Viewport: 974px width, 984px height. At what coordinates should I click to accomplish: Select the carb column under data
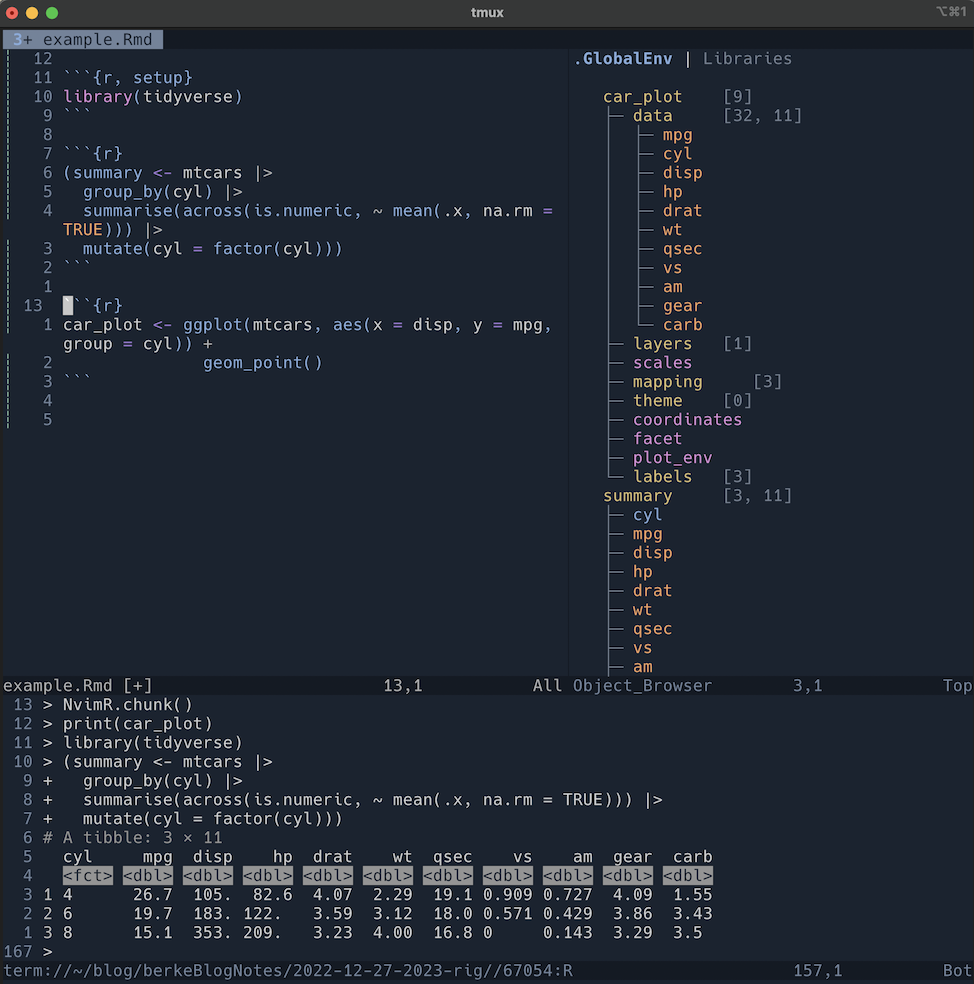(x=682, y=325)
